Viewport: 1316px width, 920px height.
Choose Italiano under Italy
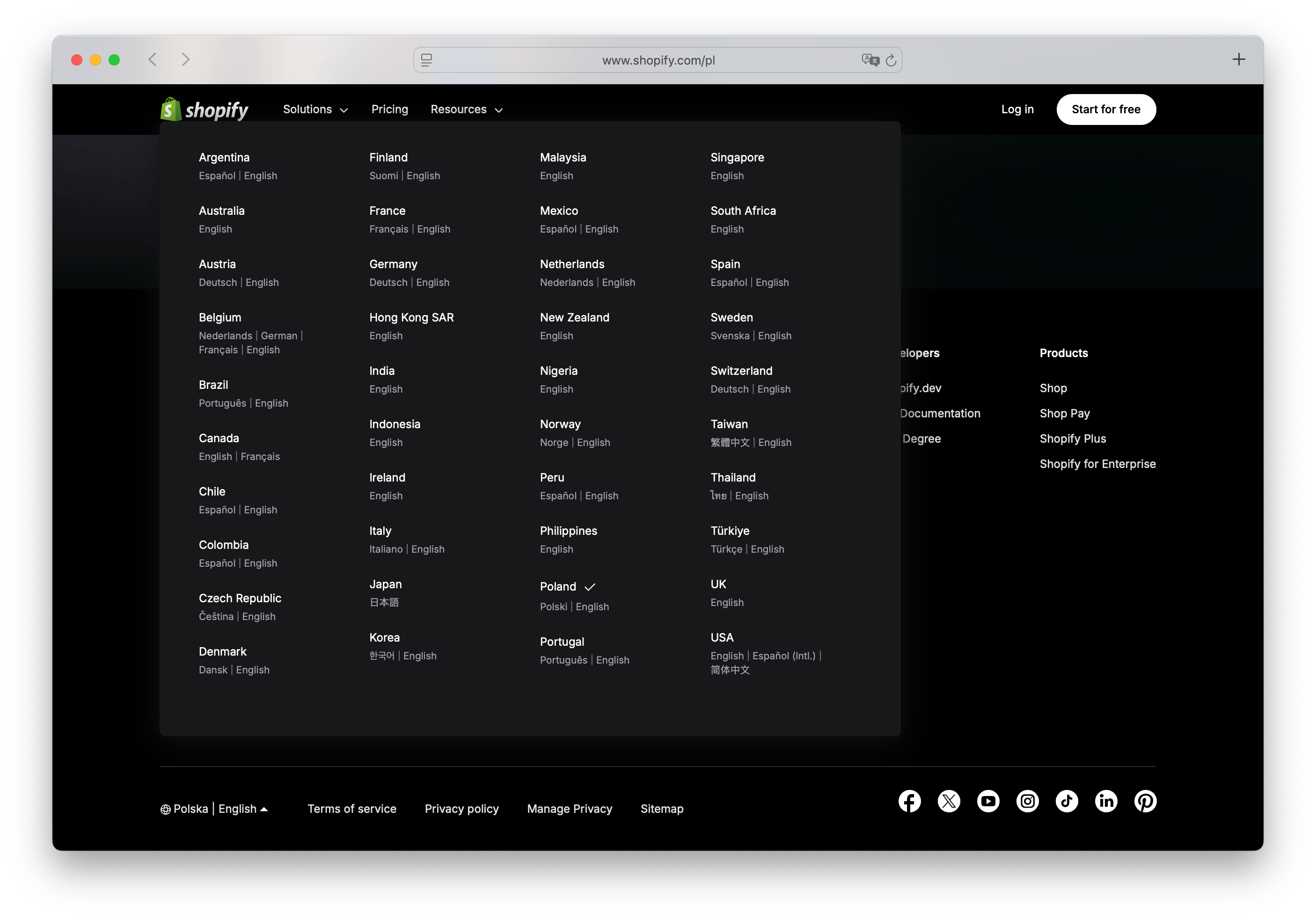(x=386, y=549)
